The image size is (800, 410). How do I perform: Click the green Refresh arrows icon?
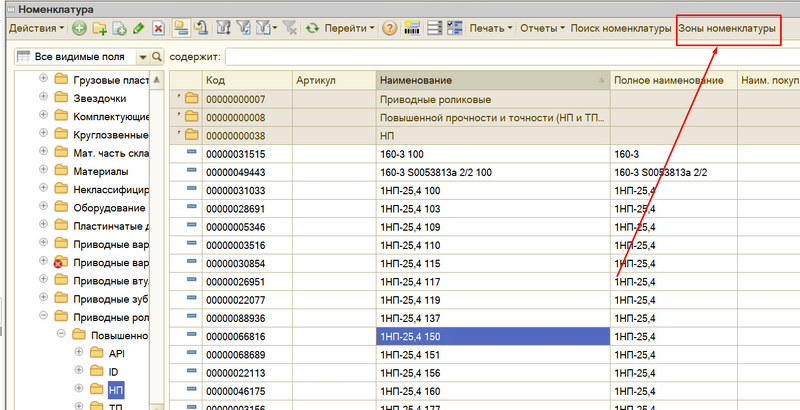(312, 29)
